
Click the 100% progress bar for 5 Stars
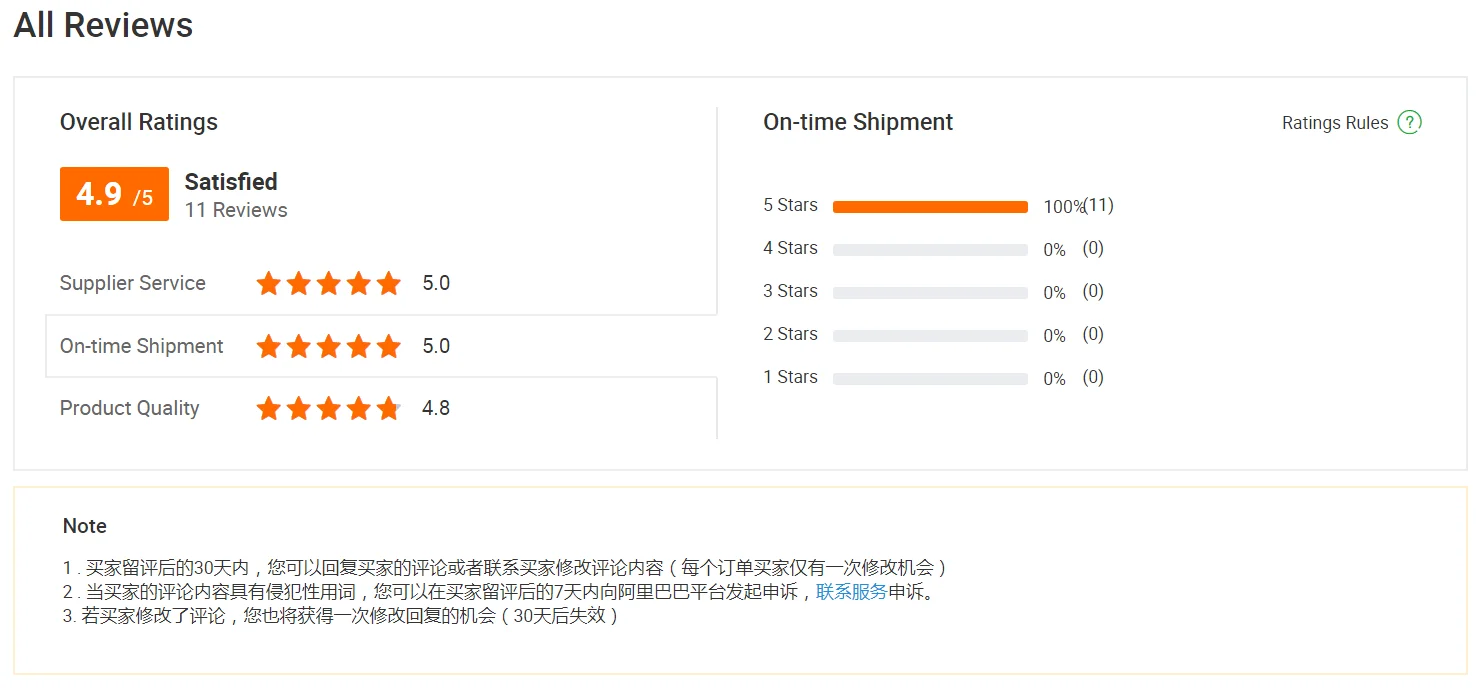tap(929, 205)
